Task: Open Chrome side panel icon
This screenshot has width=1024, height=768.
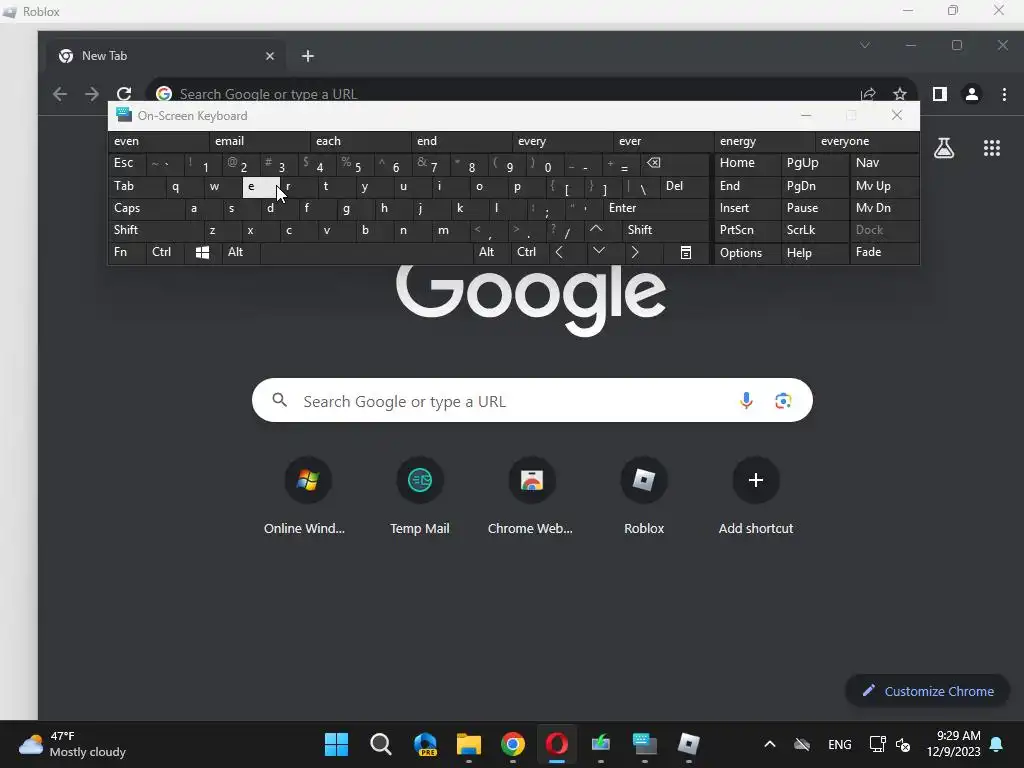Action: 940,94
